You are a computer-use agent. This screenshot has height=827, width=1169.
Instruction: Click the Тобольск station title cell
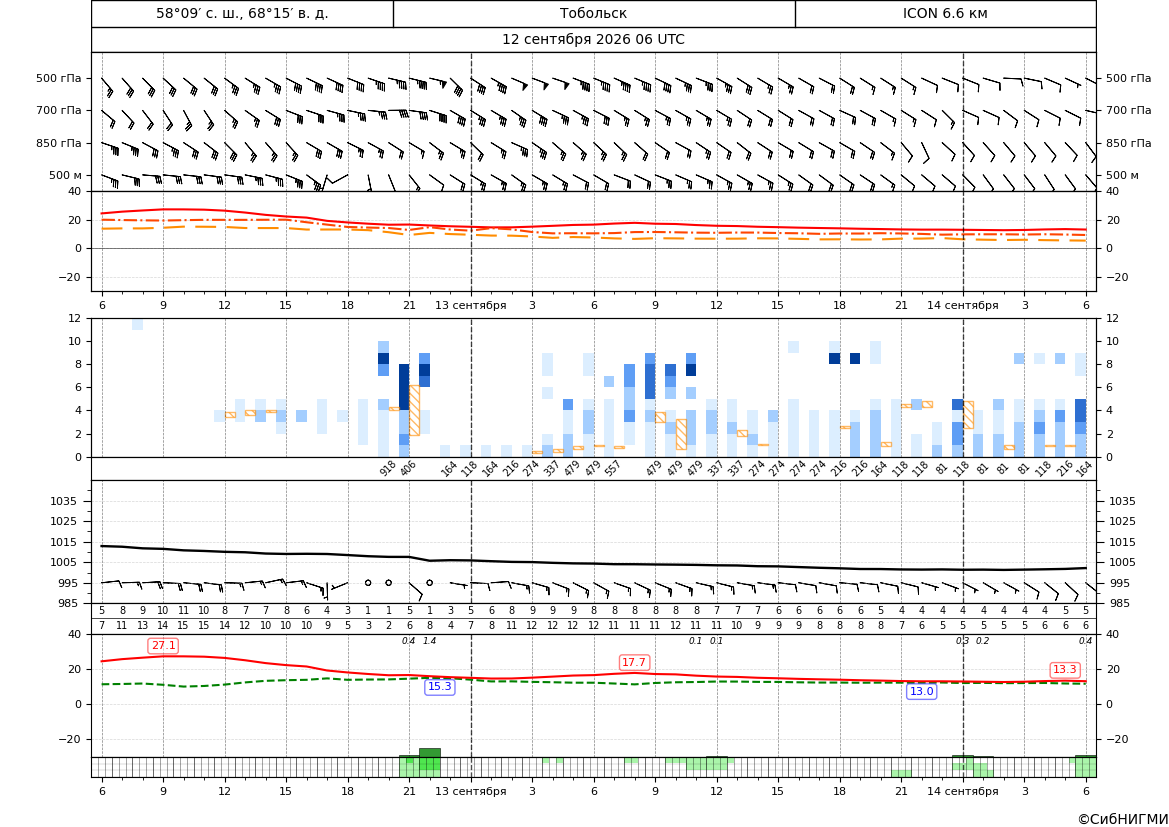pos(593,13)
